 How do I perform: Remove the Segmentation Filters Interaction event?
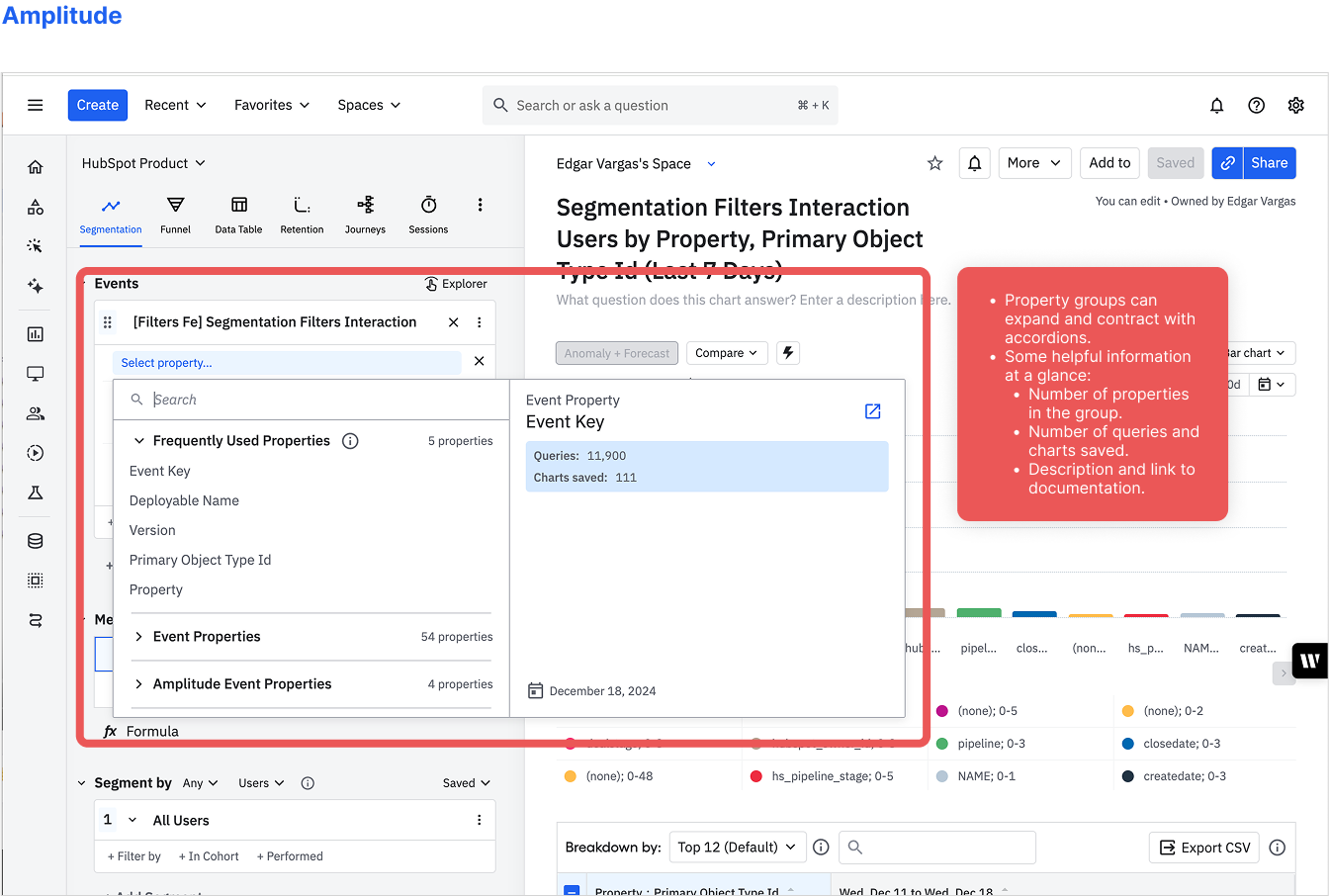[453, 322]
